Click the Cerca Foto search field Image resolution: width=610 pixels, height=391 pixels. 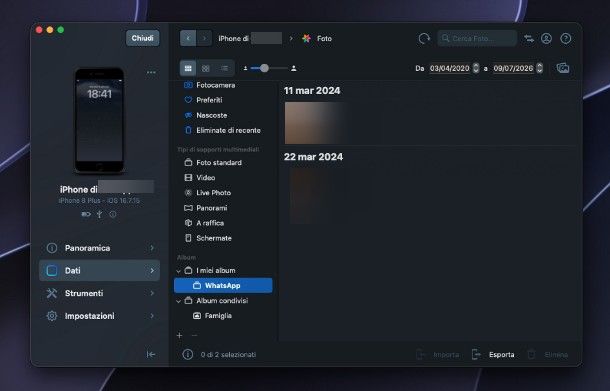point(477,38)
